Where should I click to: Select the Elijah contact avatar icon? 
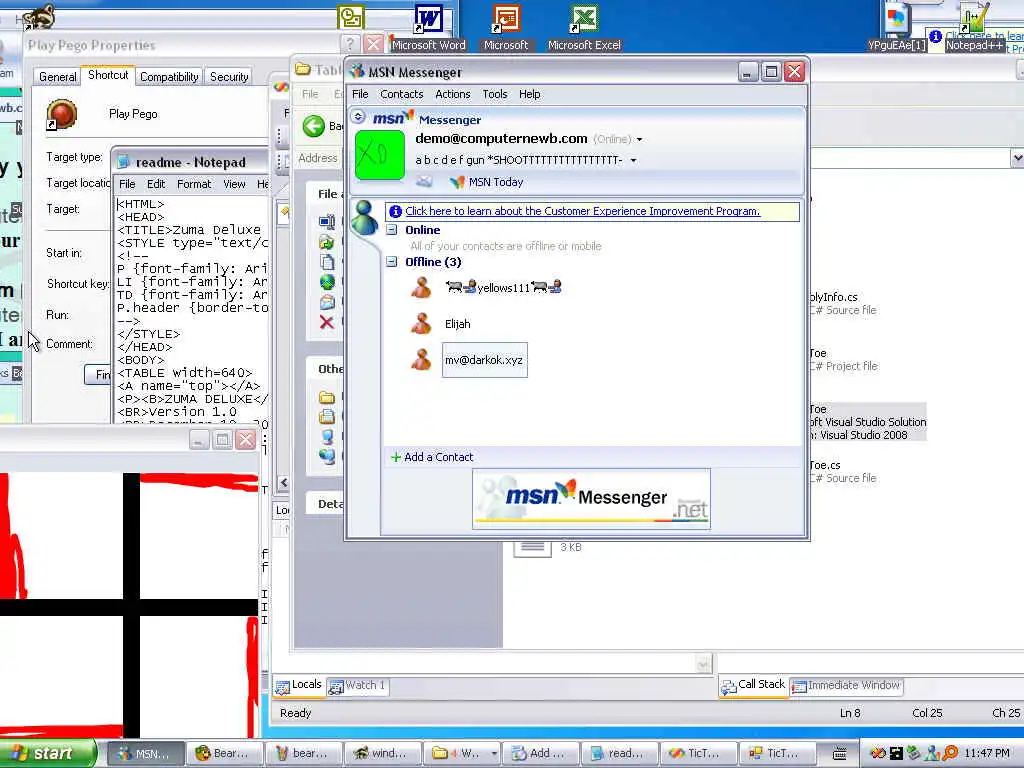pyautogui.click(x=421, y=323)
